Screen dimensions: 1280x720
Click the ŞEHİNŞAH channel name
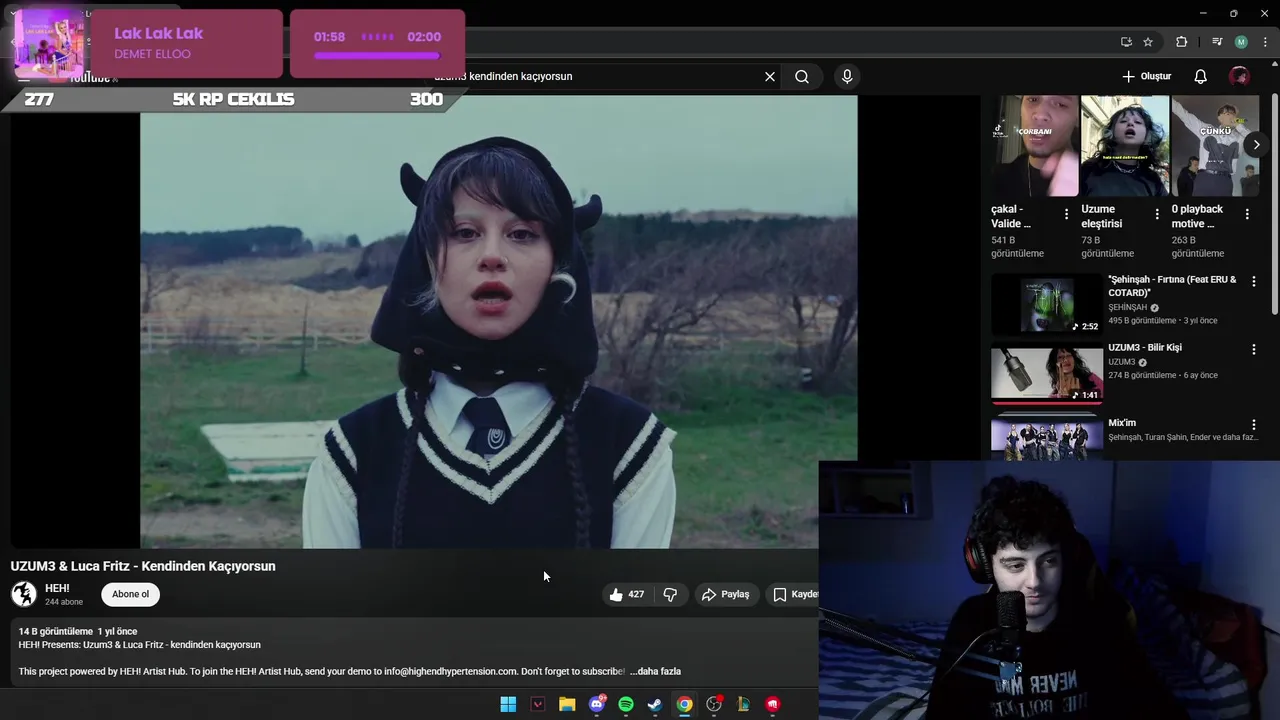coord(1128,307)
